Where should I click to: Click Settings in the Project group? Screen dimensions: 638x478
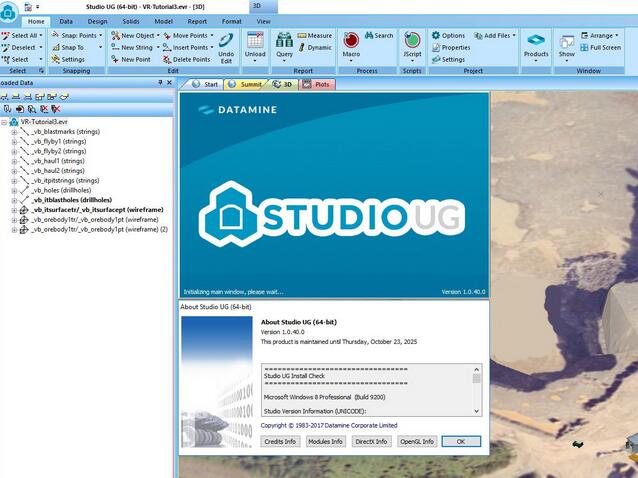448,59
